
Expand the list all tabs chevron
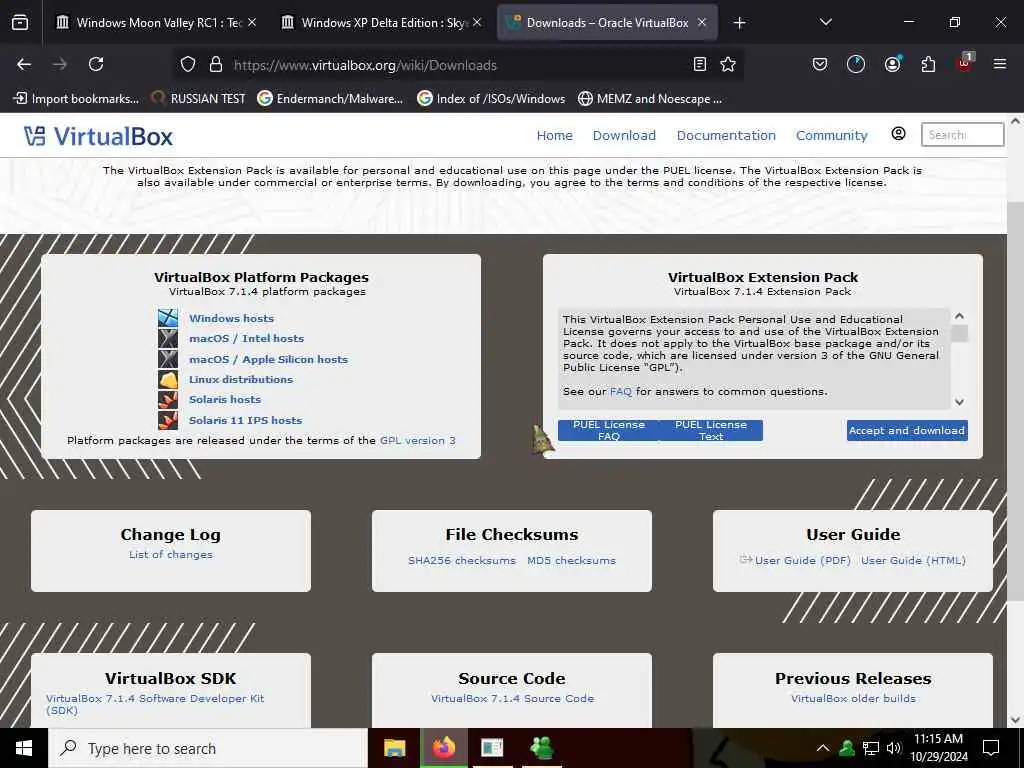pyautogui.click(x=825, y=22)
